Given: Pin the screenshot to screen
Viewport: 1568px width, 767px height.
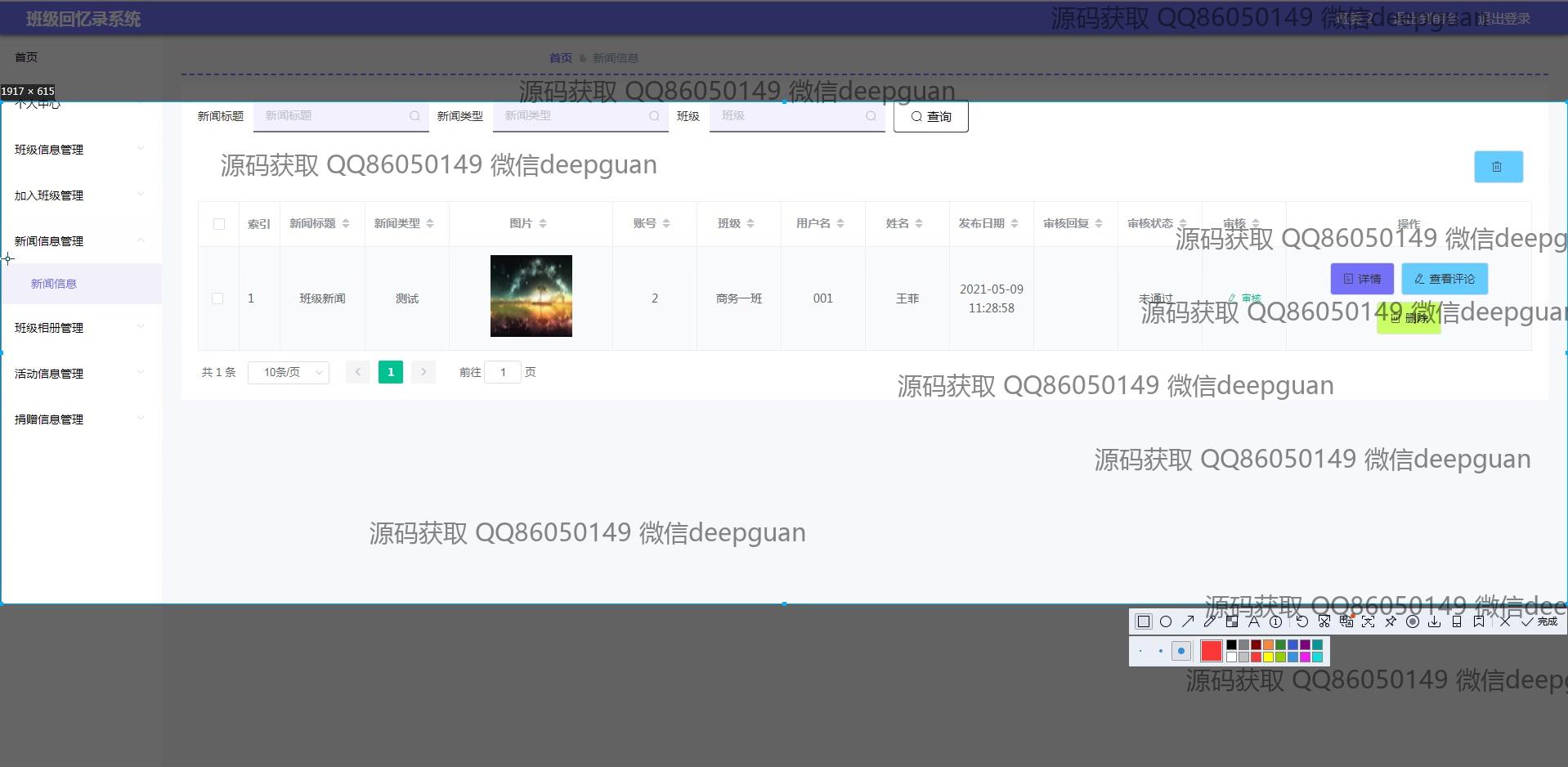Looking at the screenshot, I should point(1391,621).
